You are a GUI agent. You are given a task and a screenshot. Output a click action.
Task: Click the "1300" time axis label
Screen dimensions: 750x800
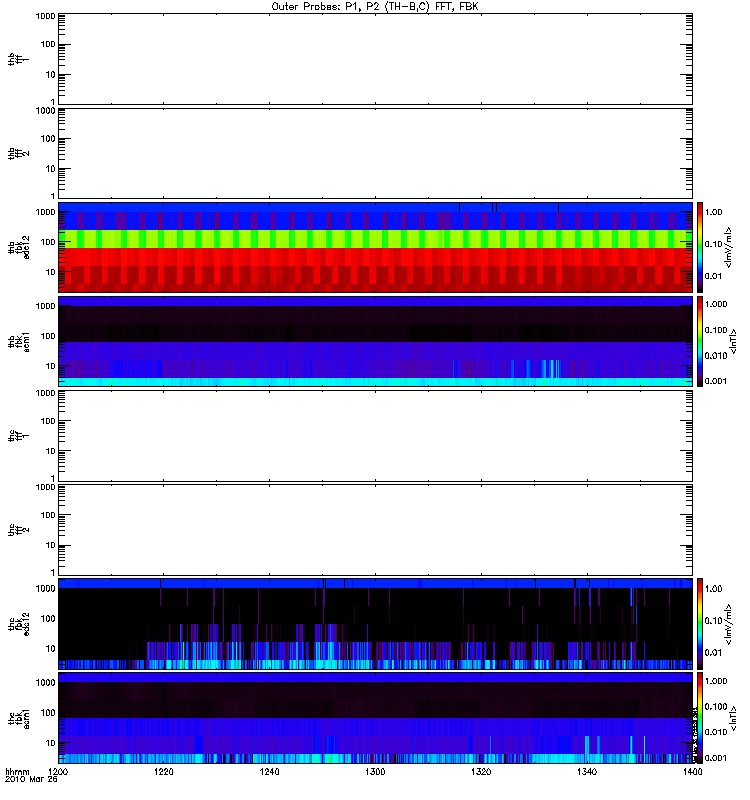(x=375, y=772)
